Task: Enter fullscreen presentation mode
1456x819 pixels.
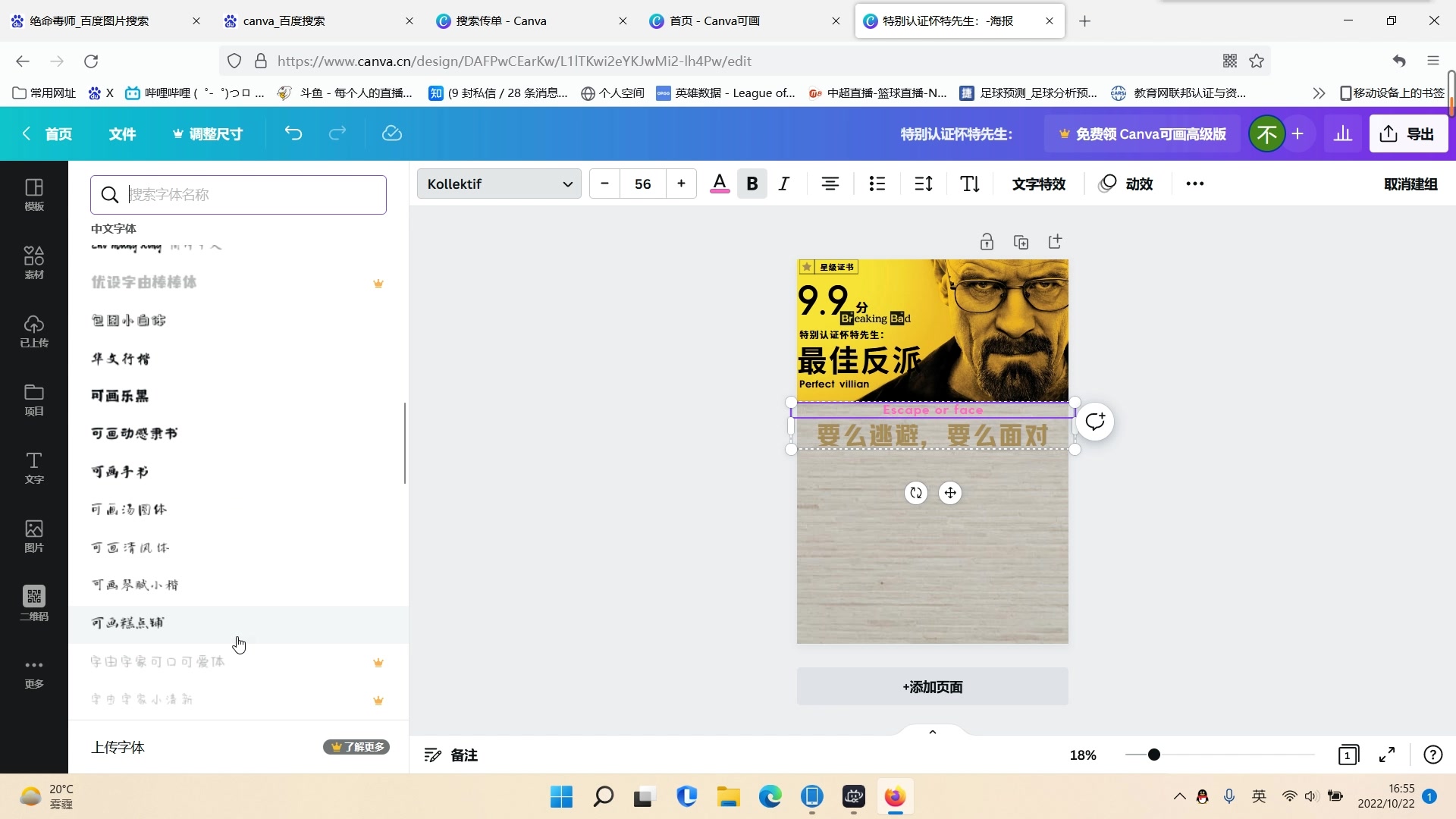Action: tap(1387, 755)
